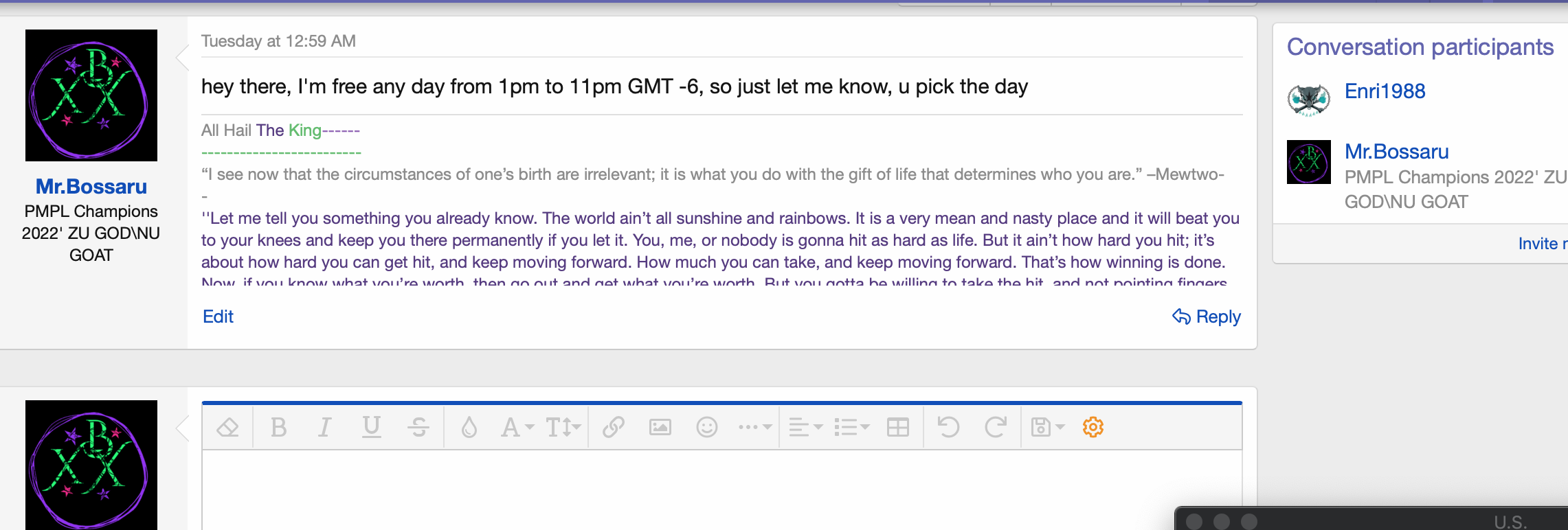Click the remove formatting eraser icon
Image resolution: width=1568 pixels, height=530 pixels.
[227, 428]
